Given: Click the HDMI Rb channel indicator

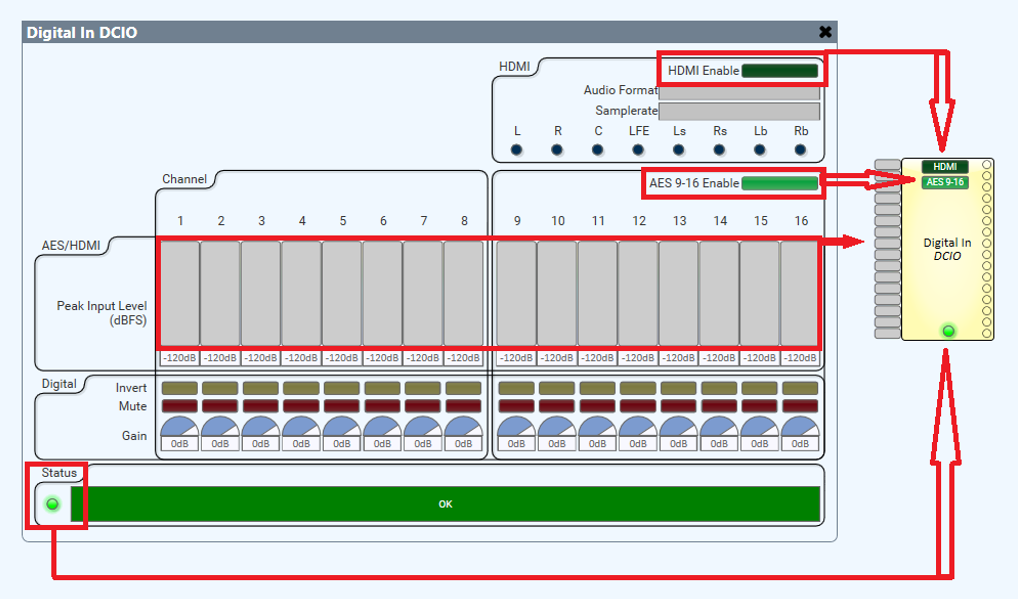Looking at the screenshot, I should click(x=800, y=150).
